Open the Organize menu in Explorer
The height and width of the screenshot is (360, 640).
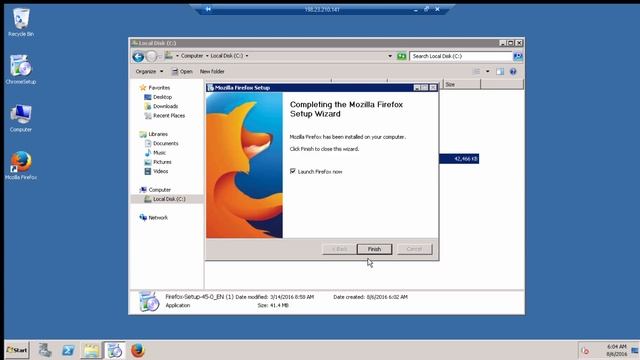[x=149, y=71]
